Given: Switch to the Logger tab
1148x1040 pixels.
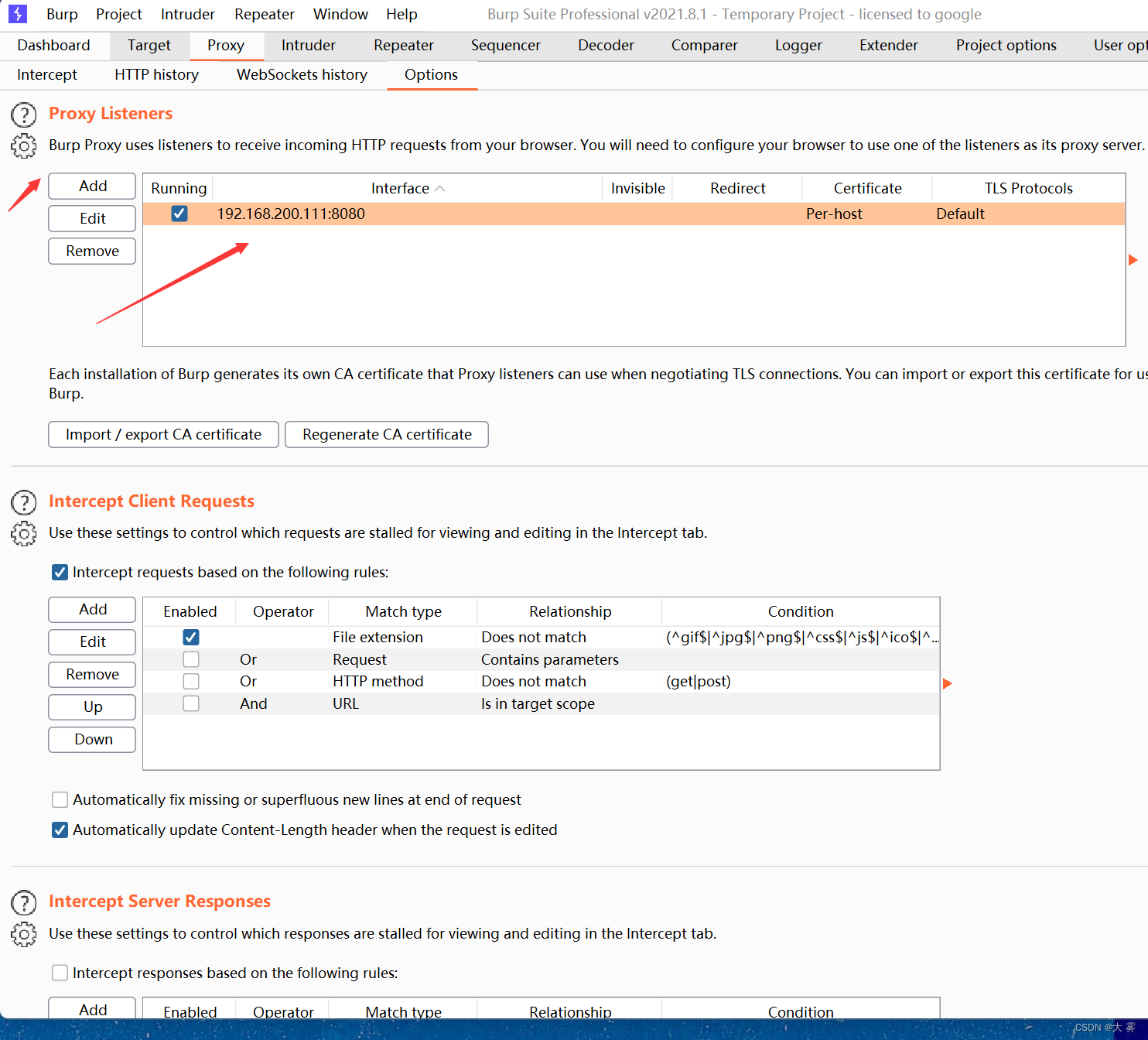Looking at the screenshot, I should click(x=798, y=45).
